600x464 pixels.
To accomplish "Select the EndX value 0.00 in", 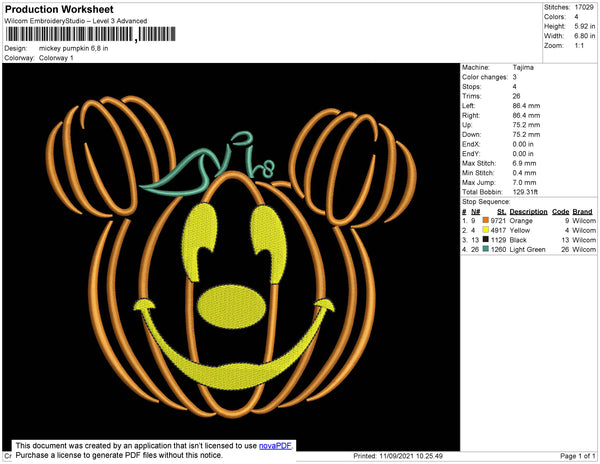I will tap(523, 144).
